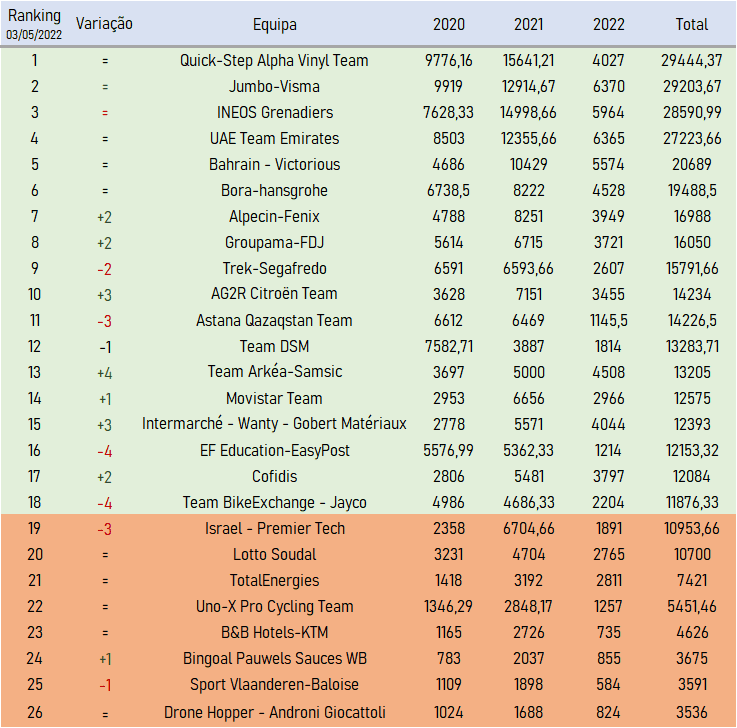
Task: Select the 2022 column header
Action: pyautogui.click(x=608, y=24)
